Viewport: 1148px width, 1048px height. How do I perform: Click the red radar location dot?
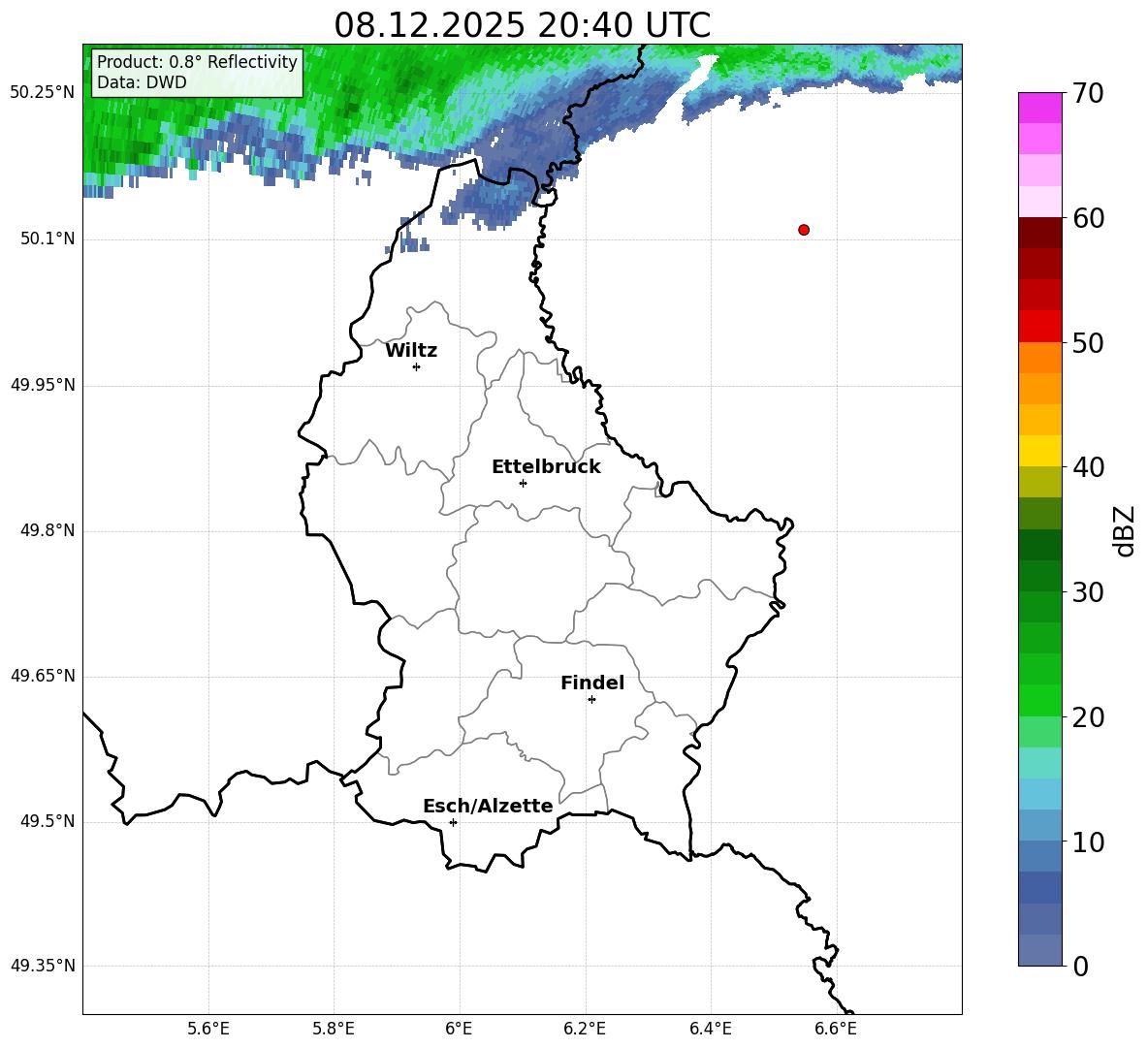click(x=804, y=230)
